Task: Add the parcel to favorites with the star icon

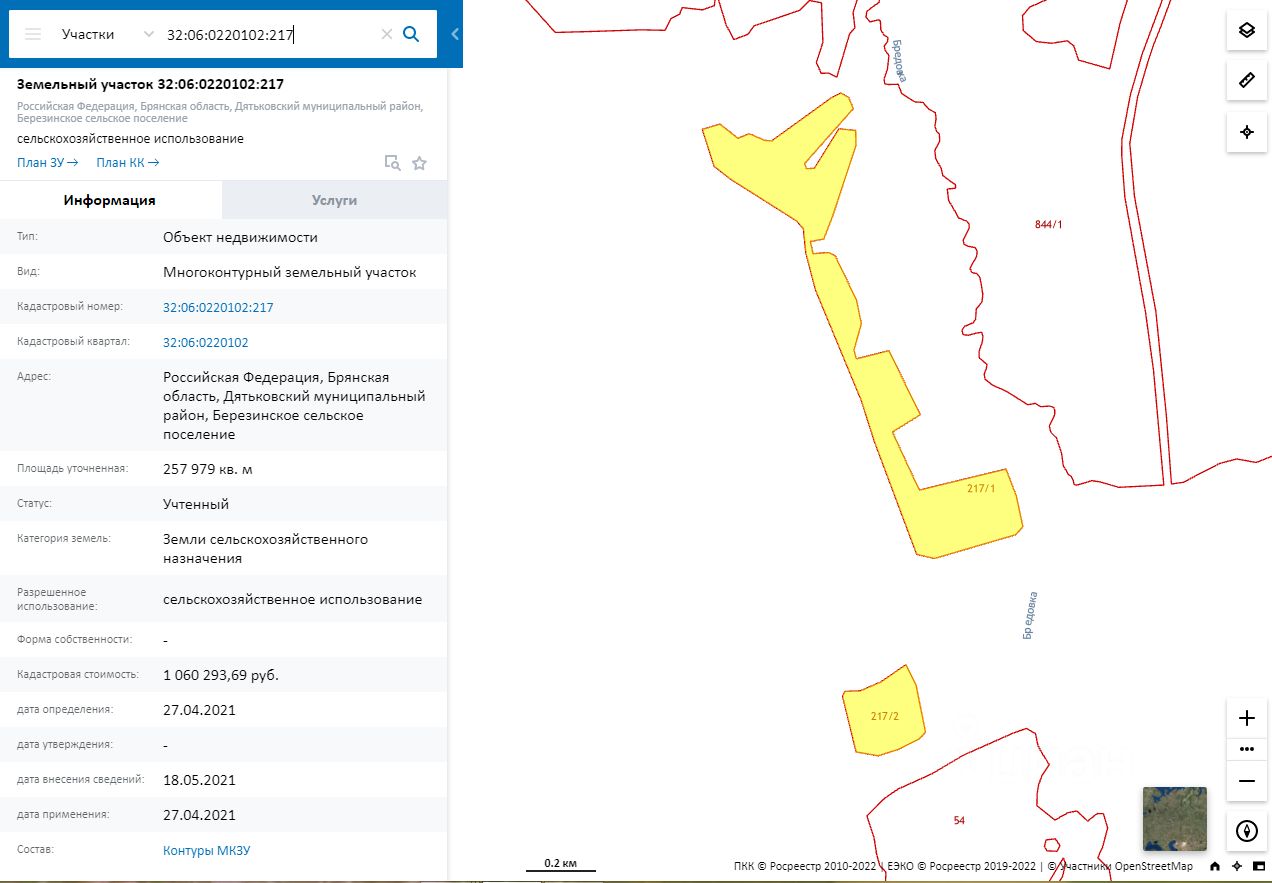Action: pos(419,163)
